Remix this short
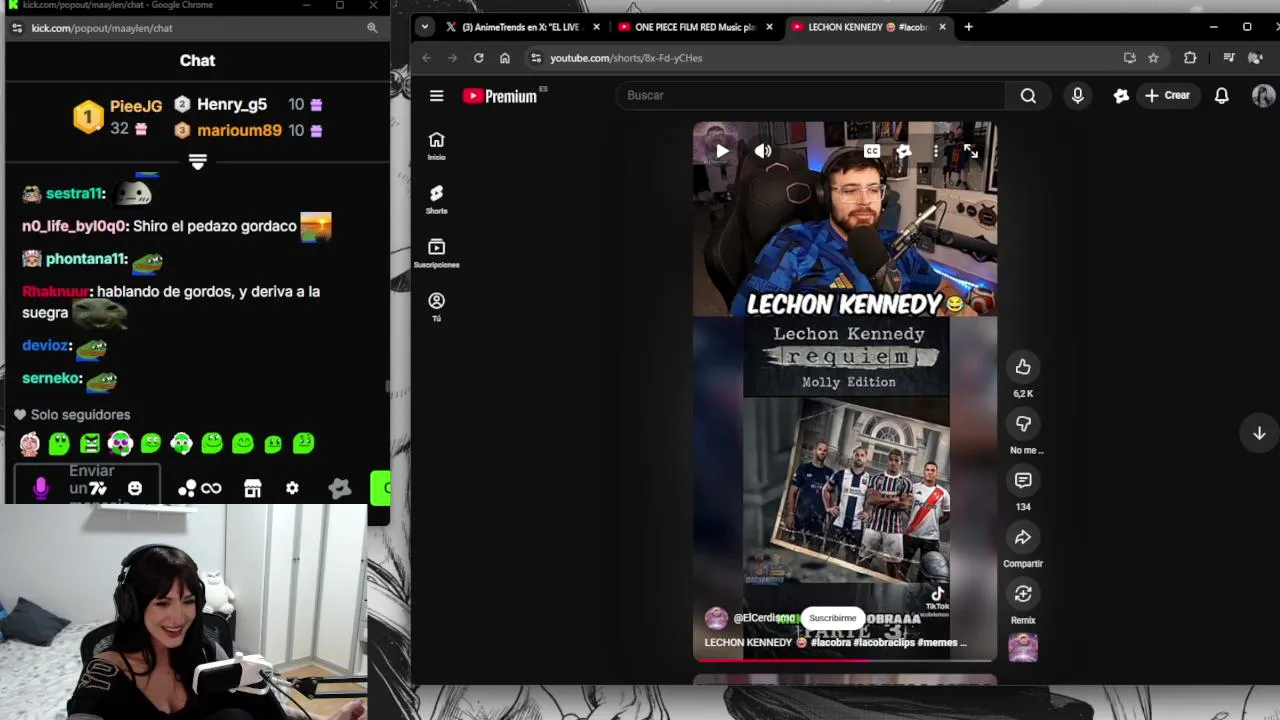 (1023, 594)
